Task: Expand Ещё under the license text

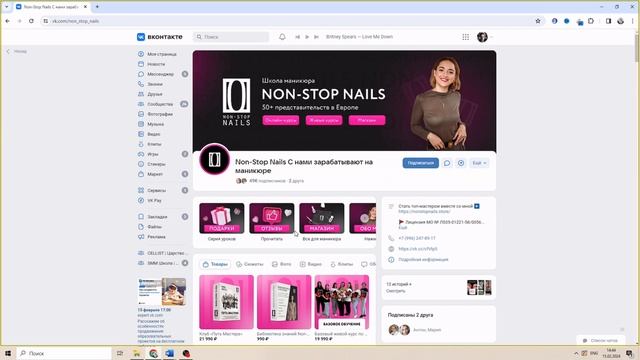Action: [402, 227]
